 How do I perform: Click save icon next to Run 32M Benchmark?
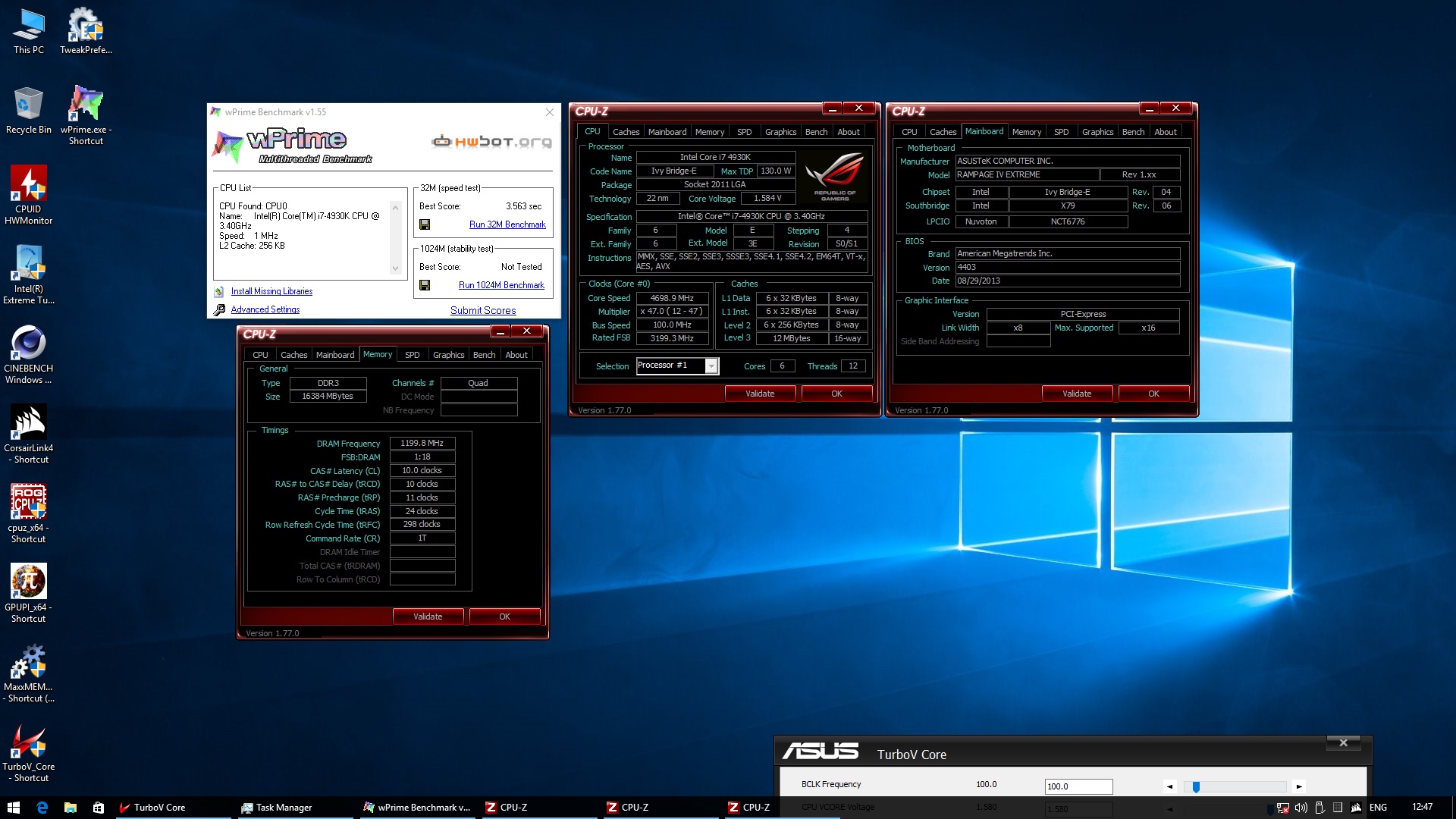425,224
